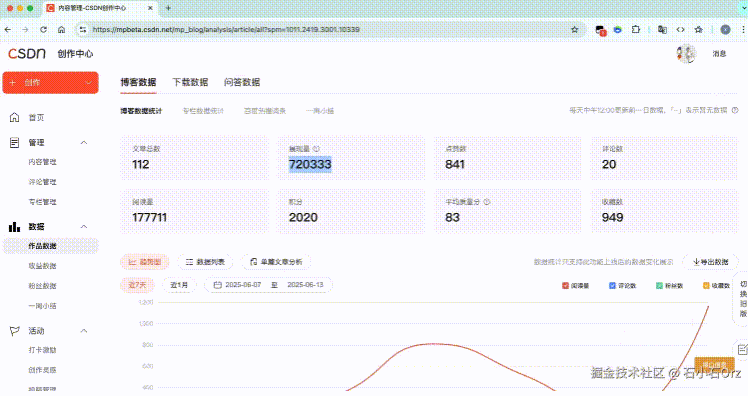Screen dimensions: 748x396
Task: Click the info icon next to 展现量
Action: click(x=316, y=148)
